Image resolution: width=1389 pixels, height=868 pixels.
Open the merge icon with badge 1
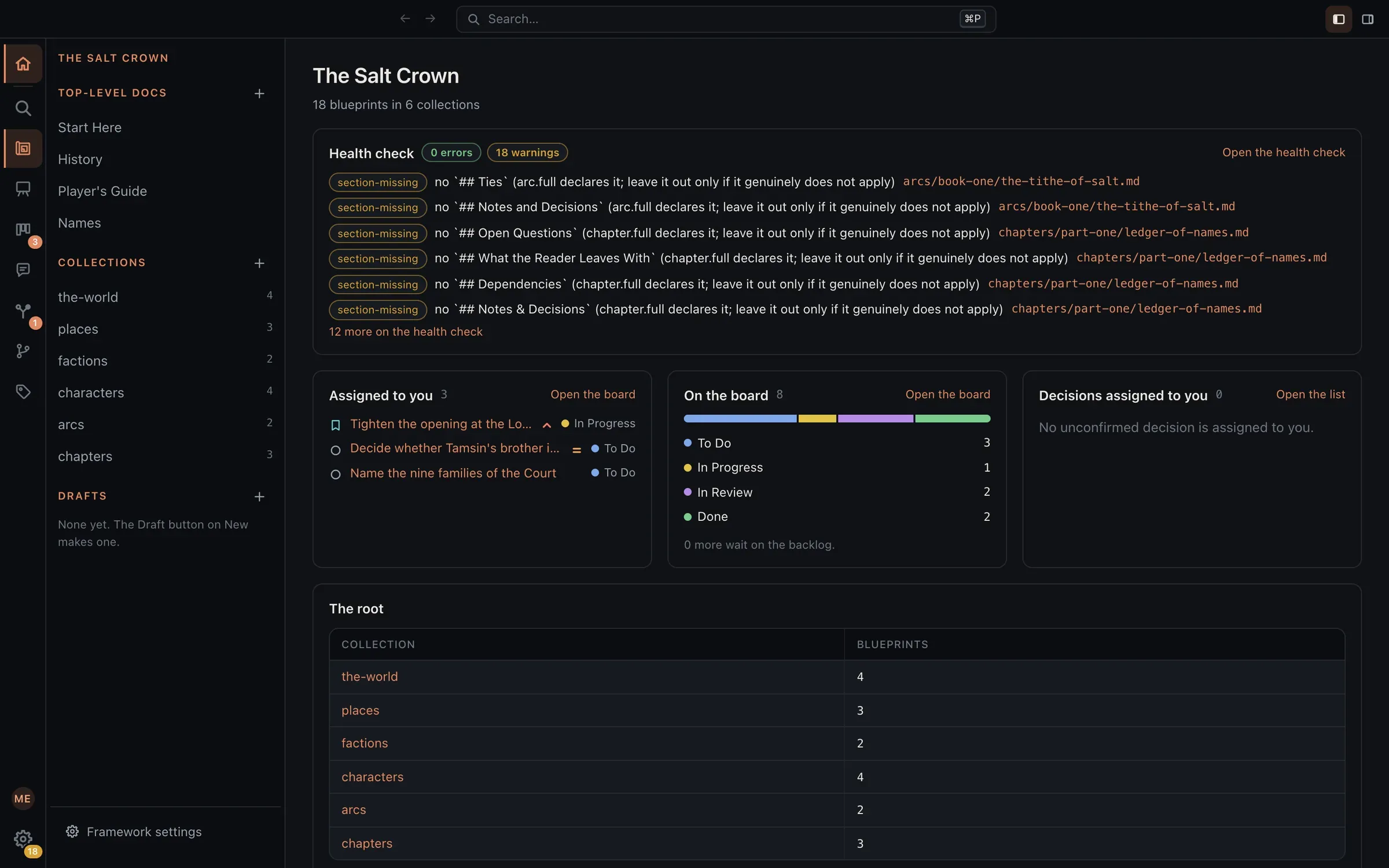pyautogui.click(x=23, y=311)
